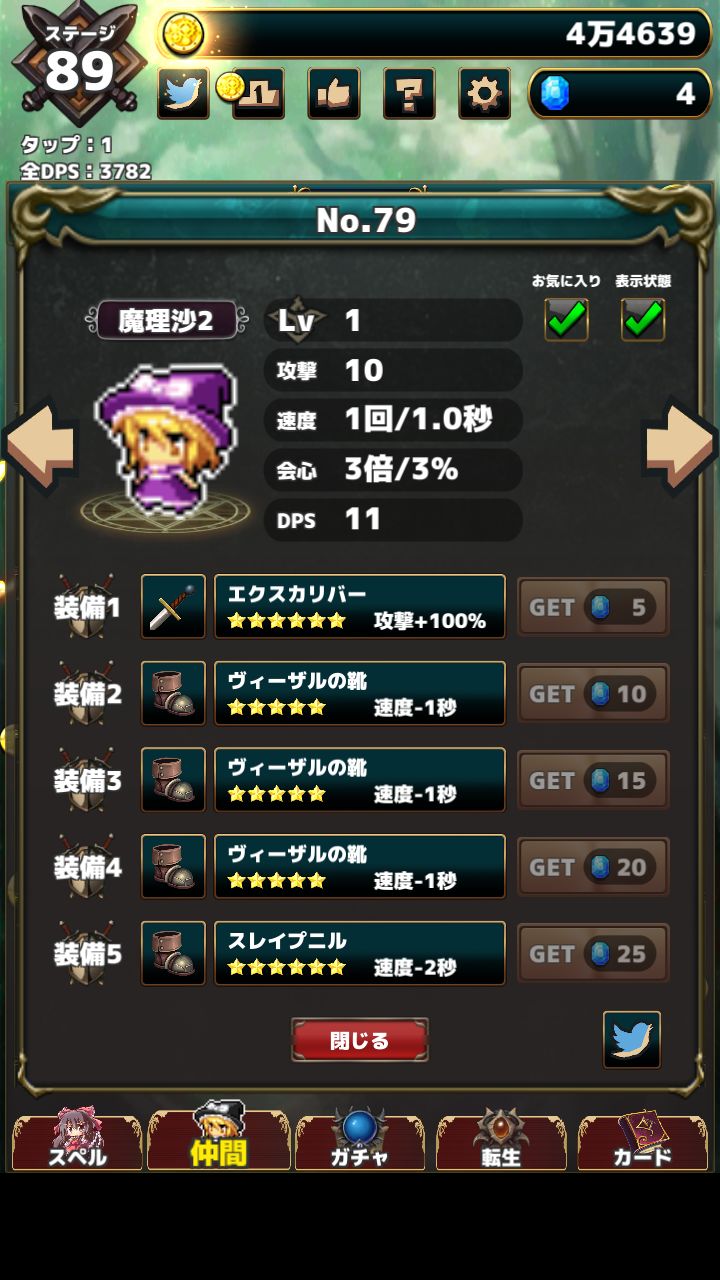The image size is (720, 1280).
Task: Open the カード tab
Action: pos(642,1141)
